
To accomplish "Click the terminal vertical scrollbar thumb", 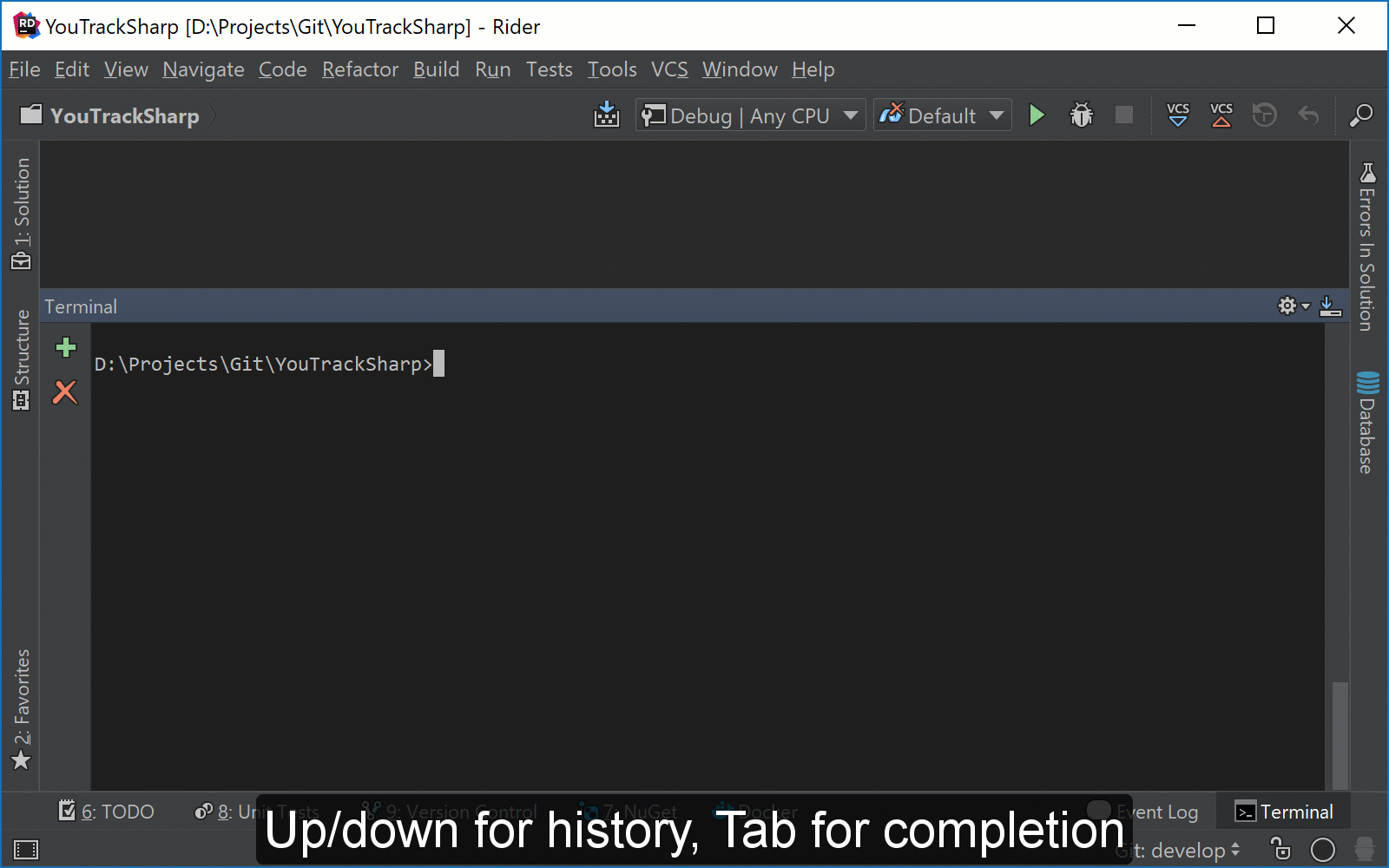I will (x=1340, y=733).
